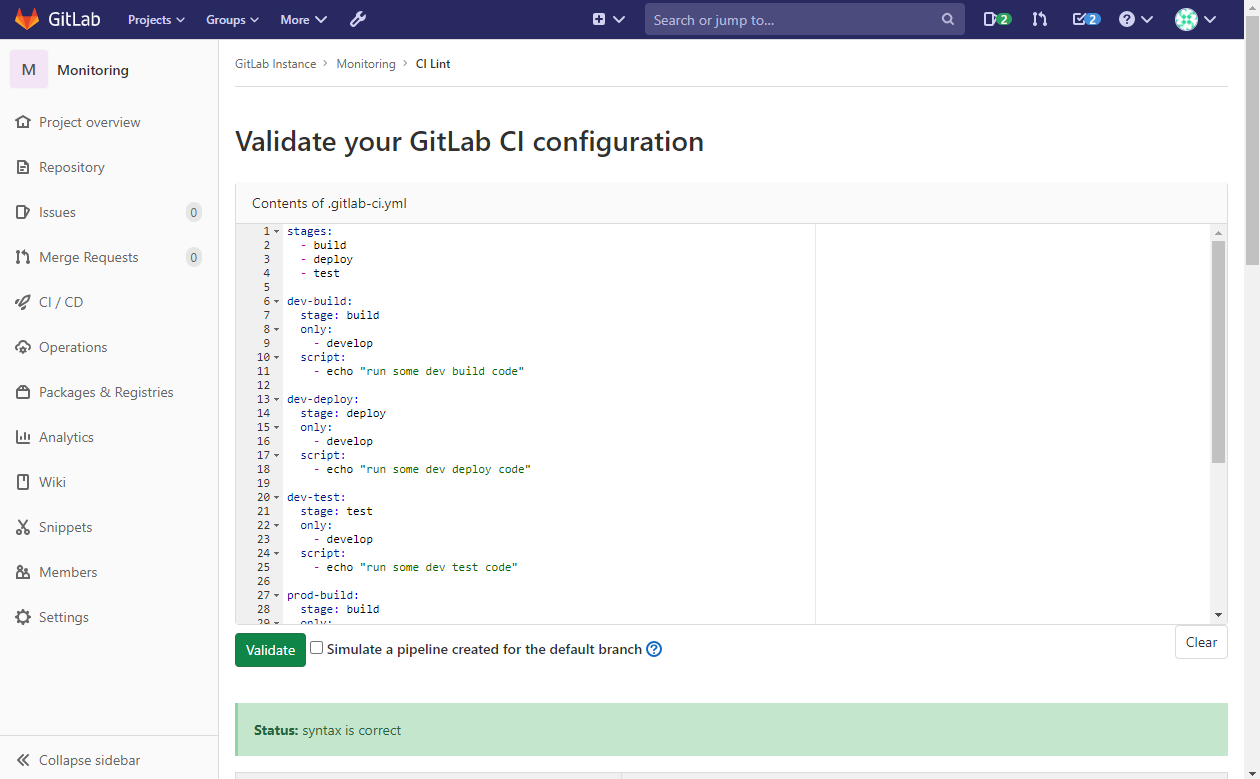Open the issues list icon in top navigation

pyautogui.click(x=996, y=18)
